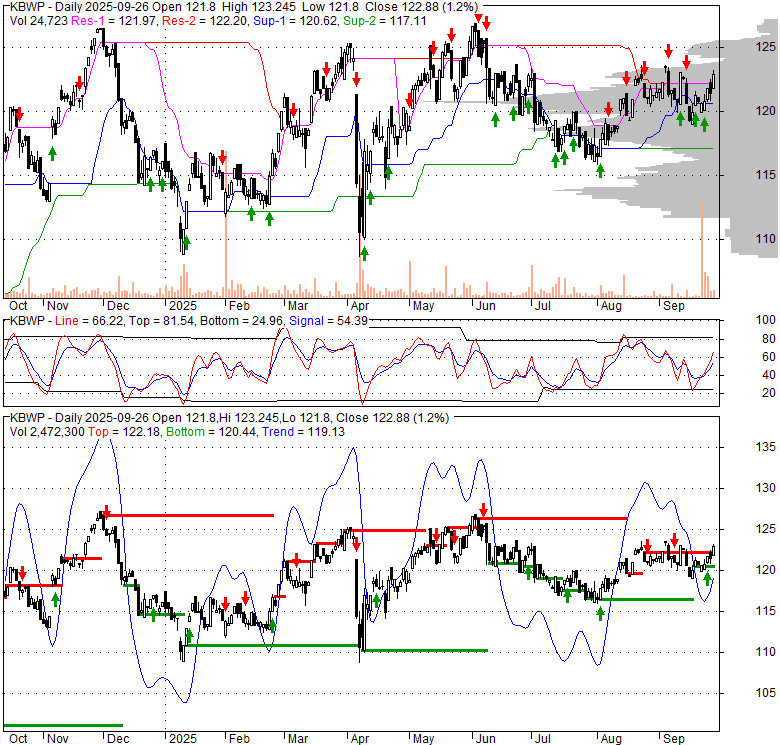Click the 'Sup-1 = 120.62' support label
Viewport: 780px width, 745px height.
click(295, 21)
